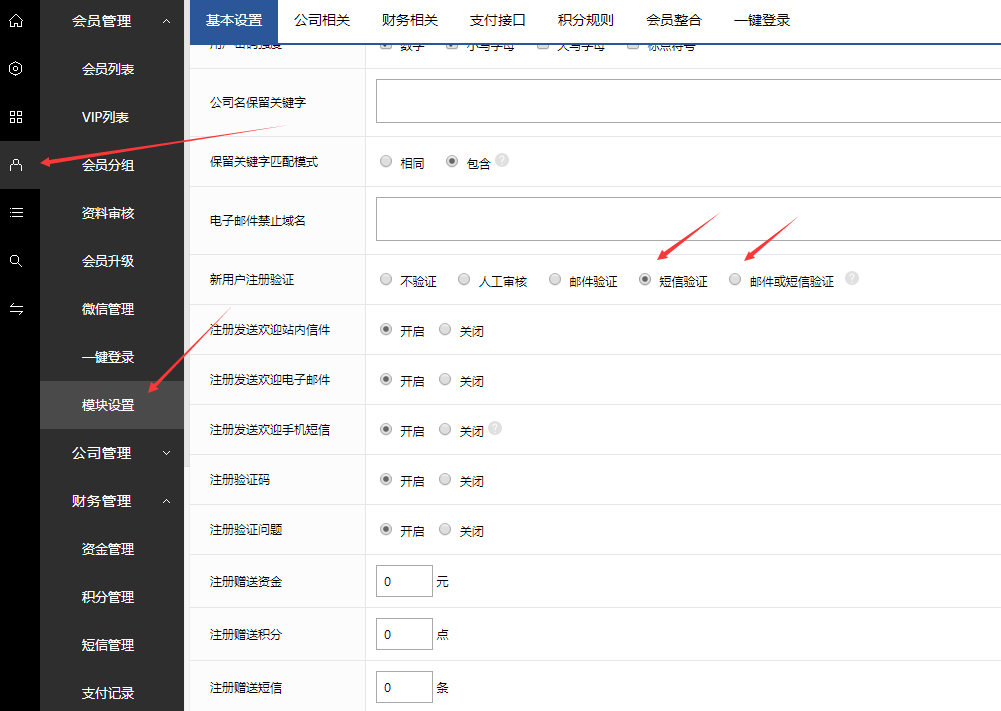This screenshot has height=711, width=1001.
Task: Select the member user icon in rail
Action: point(15,165)
